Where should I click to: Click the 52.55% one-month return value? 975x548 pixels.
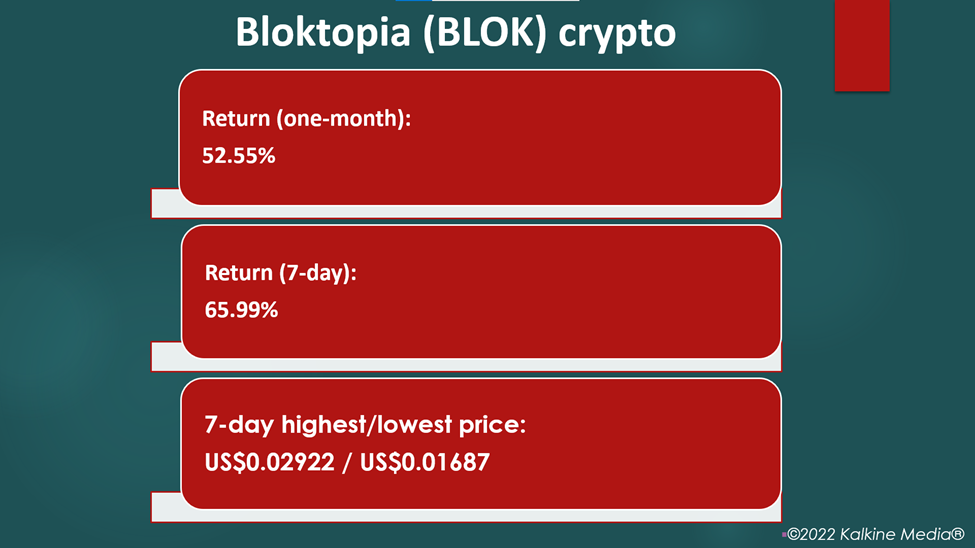coord(239,156)
